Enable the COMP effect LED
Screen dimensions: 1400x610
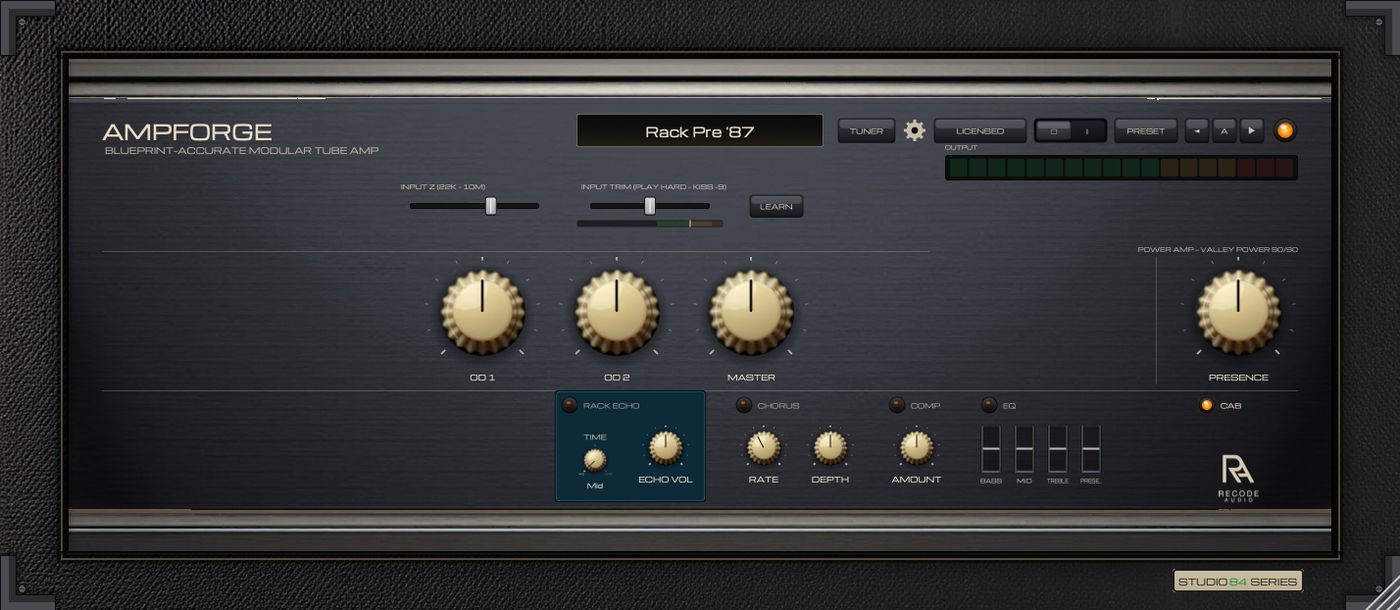(896, 405)
